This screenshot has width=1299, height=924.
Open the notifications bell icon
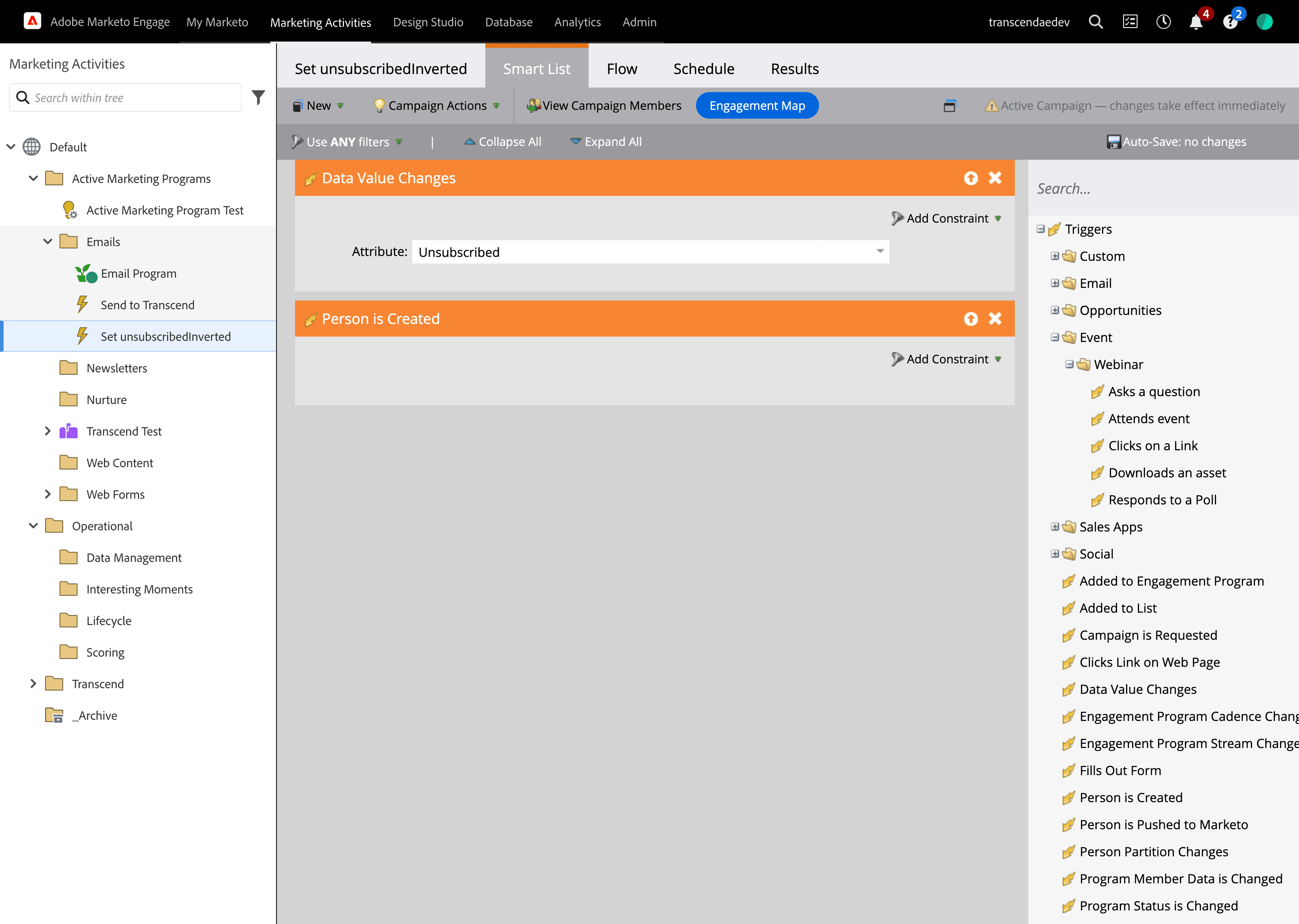tap(1196, 22)
